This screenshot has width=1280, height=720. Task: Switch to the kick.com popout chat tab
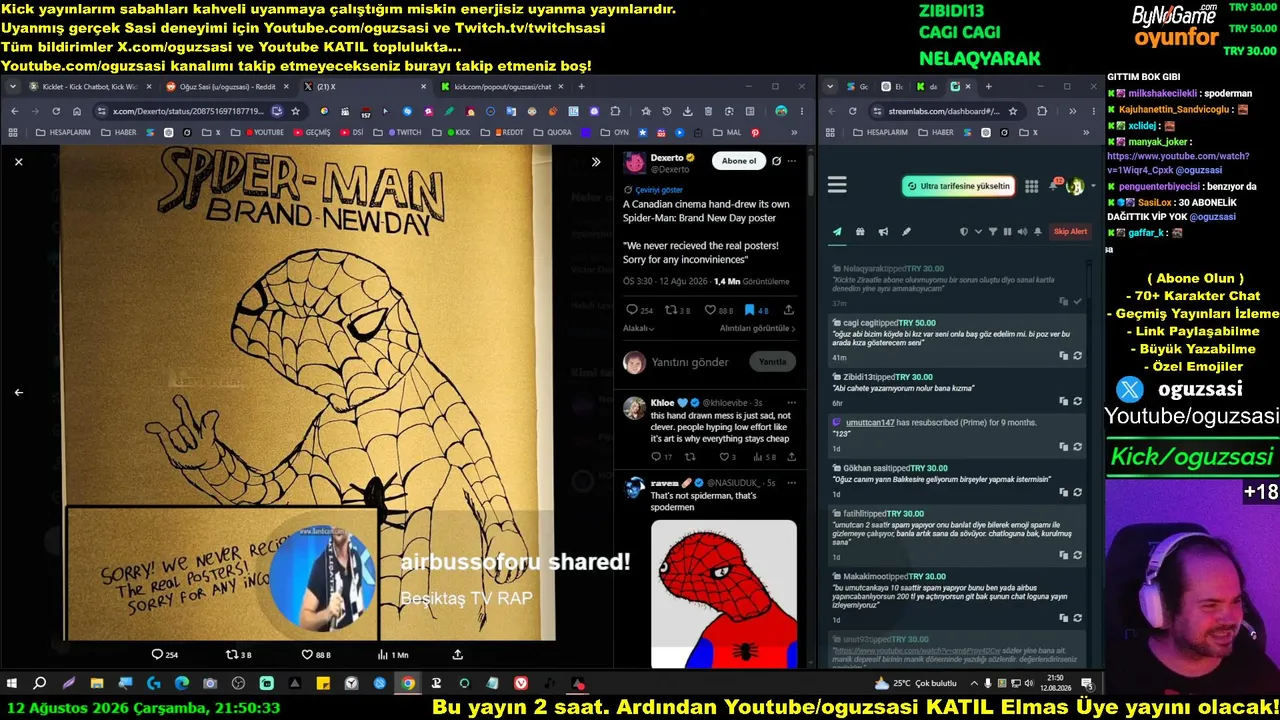(x=502, y=87)
